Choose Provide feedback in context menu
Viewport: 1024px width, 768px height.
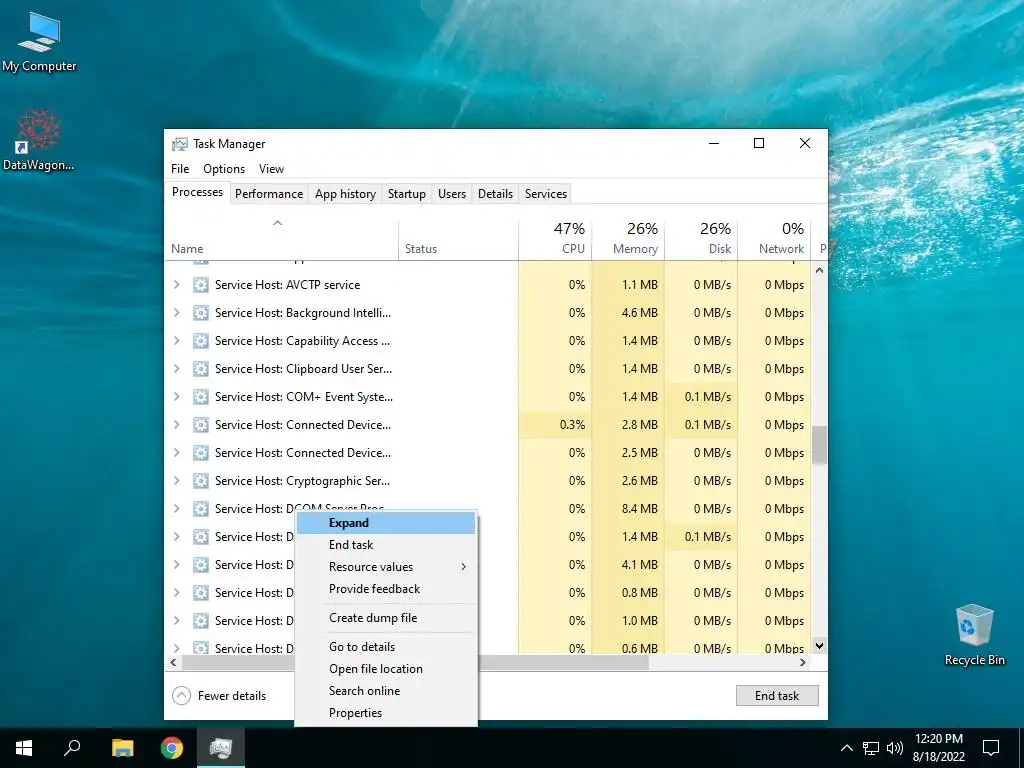coord(386,589)
